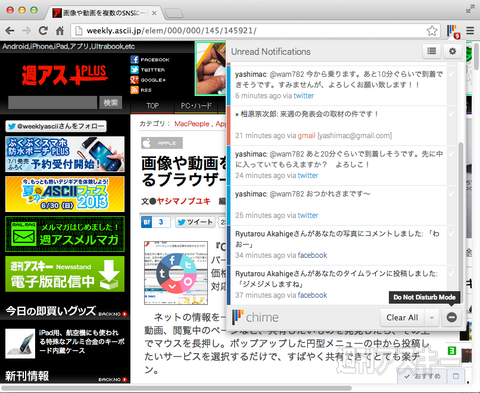
Task: Open gmail link in 21 minutes ago item
Action: pos(306,136)
